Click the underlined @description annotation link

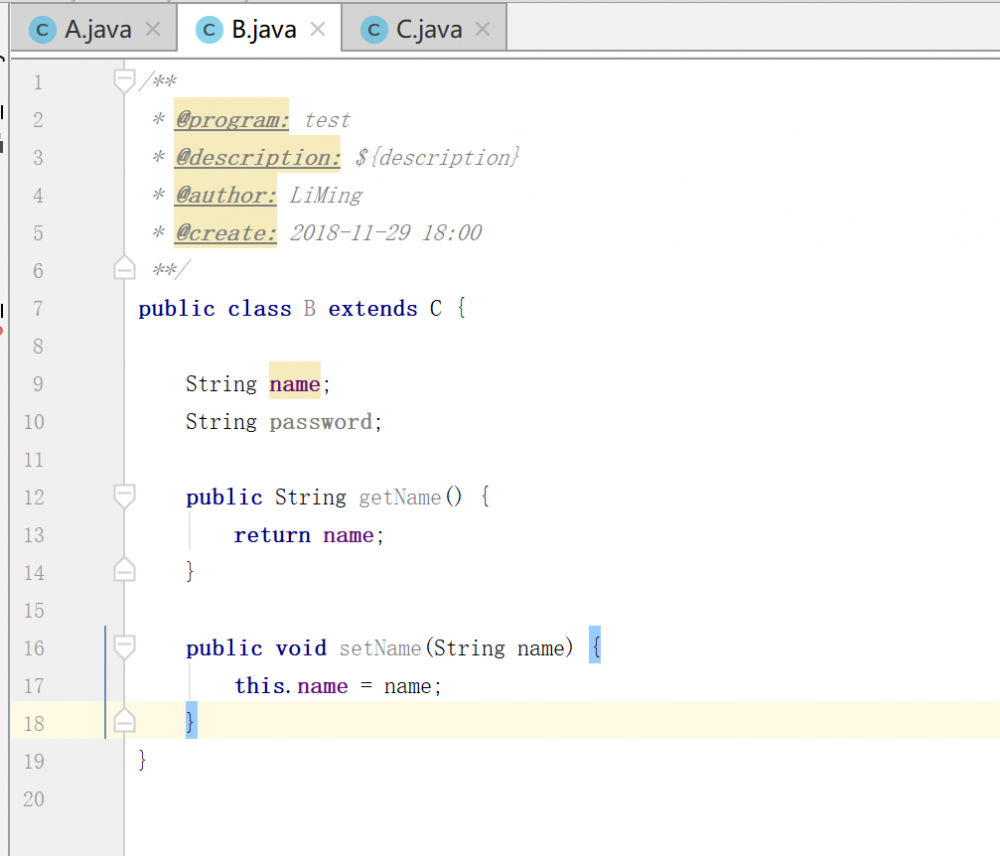[257, 157]
